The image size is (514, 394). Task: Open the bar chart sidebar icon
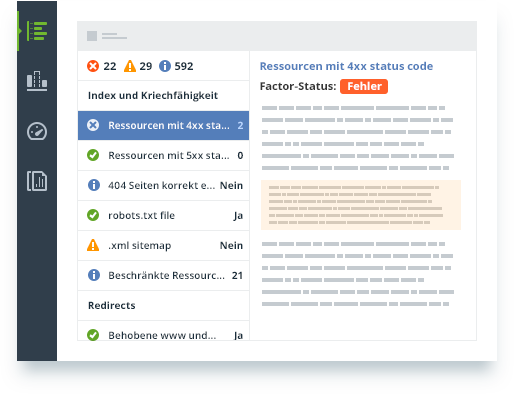pos(37,81)
